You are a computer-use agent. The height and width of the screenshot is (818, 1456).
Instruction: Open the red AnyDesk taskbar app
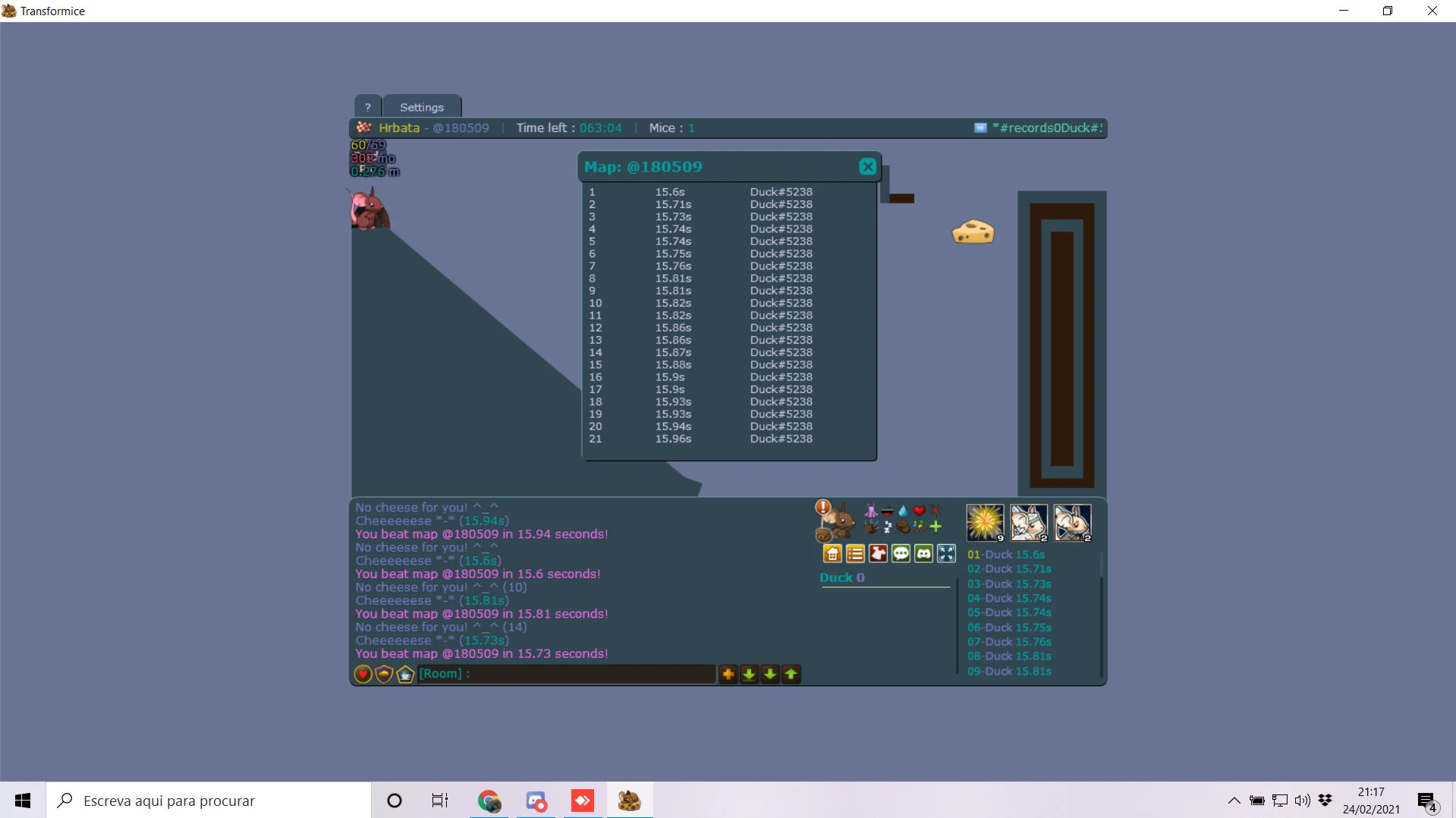tap(583, 801)
